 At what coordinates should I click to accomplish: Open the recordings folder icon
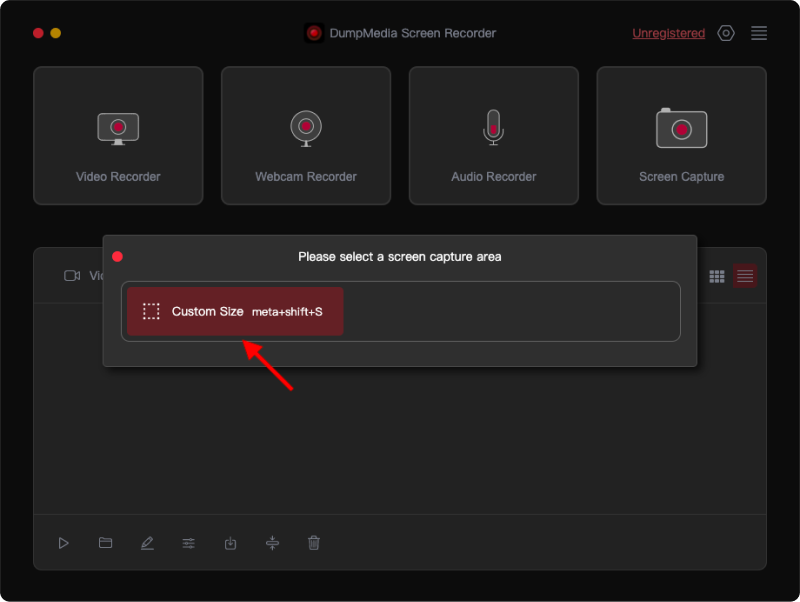[105, 543]
